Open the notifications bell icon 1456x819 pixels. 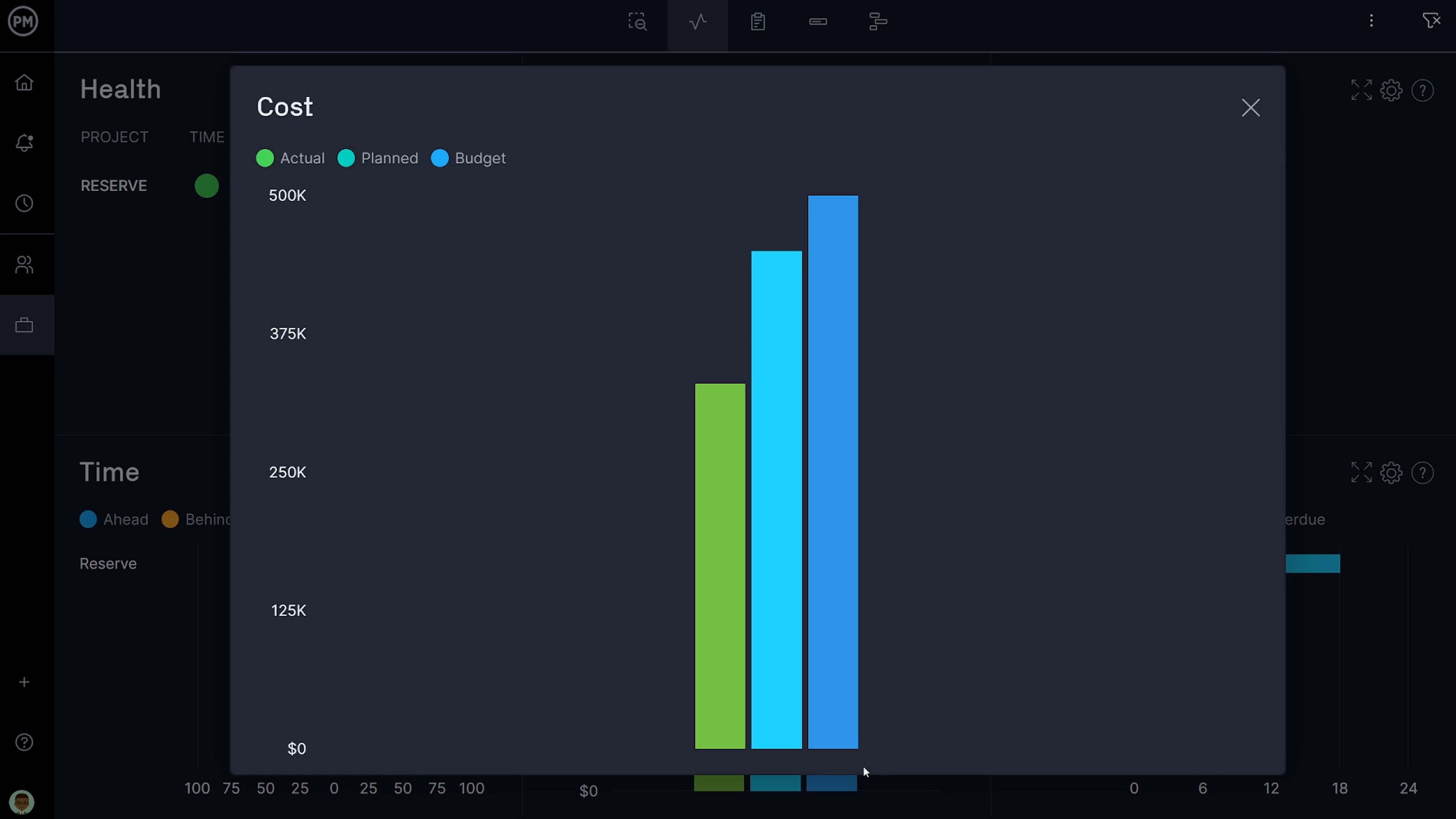click(24, 143)
